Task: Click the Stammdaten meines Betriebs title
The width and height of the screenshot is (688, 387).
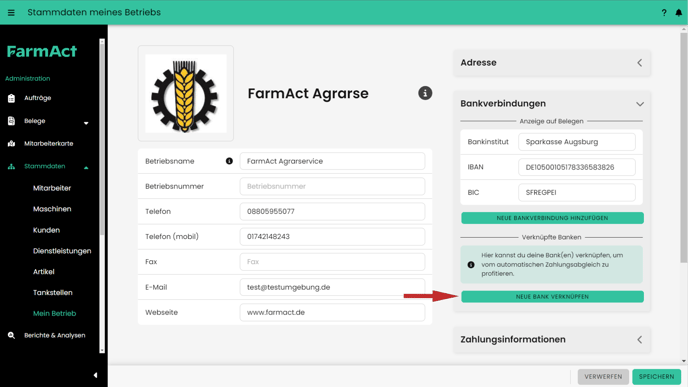Action: pyautogui.click(x=94, y=12)
